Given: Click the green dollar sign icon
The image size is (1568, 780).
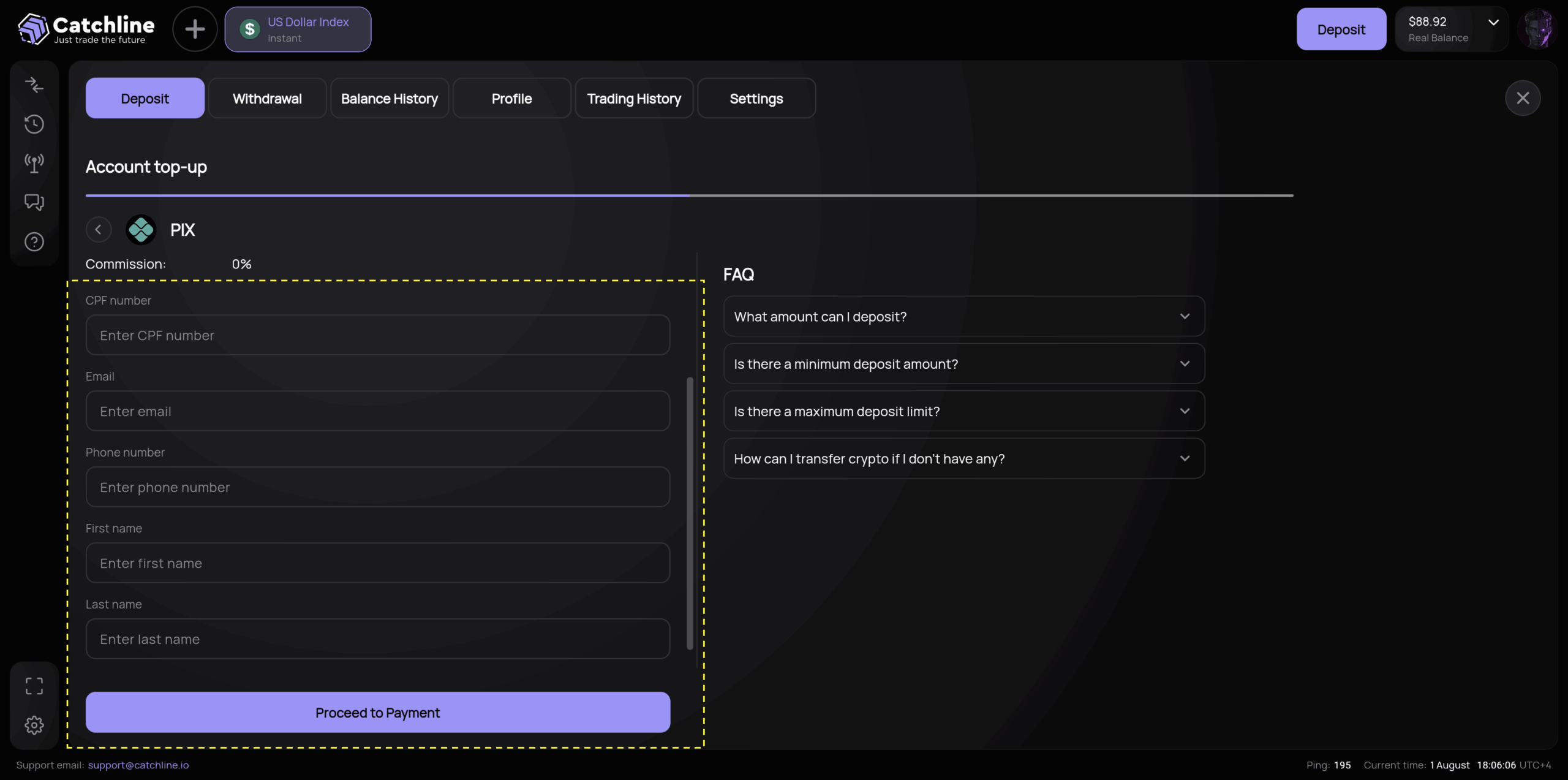Looking at the screenshot, I should pyautogui.click(x=250, y=29).
